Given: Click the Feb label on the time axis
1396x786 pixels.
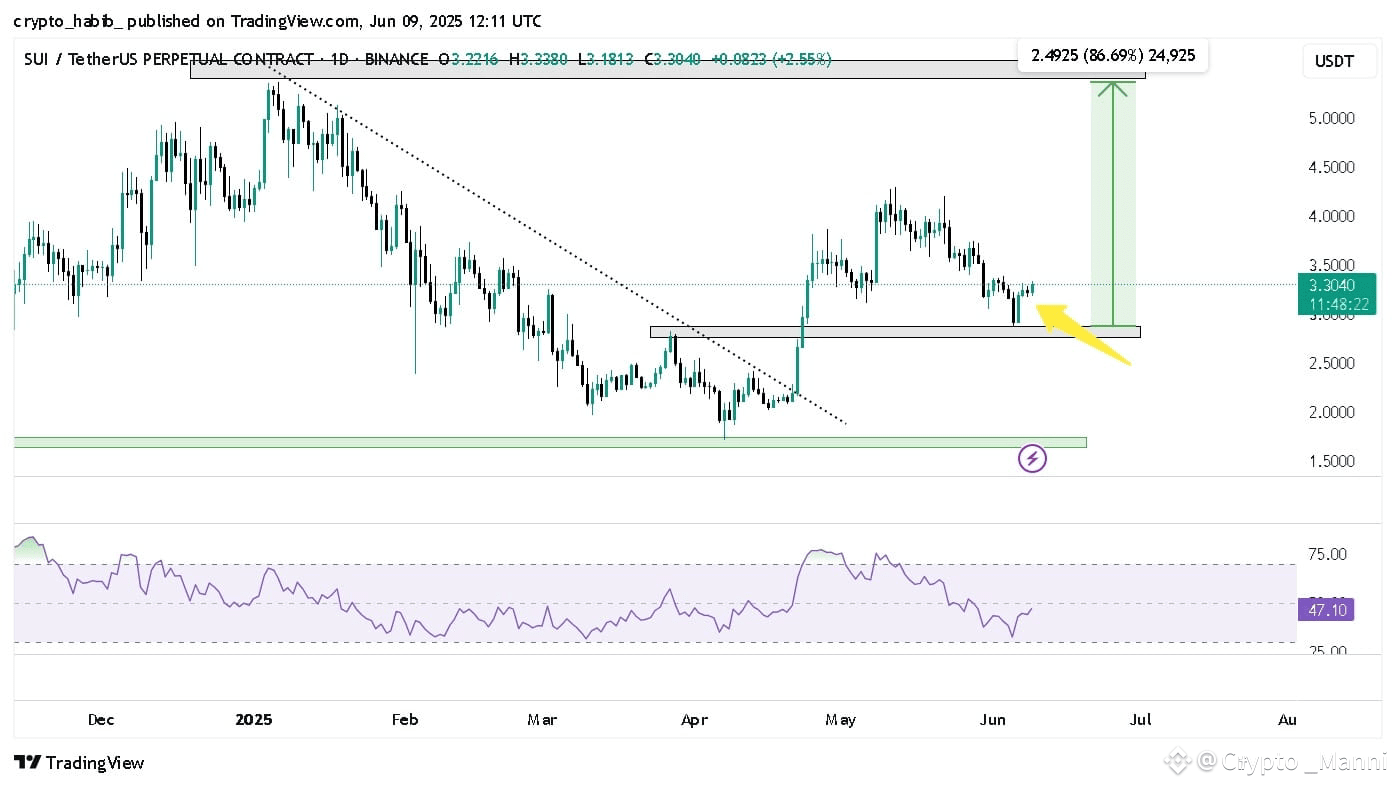Looking at the screenshot, I should (x=404, y=719).
